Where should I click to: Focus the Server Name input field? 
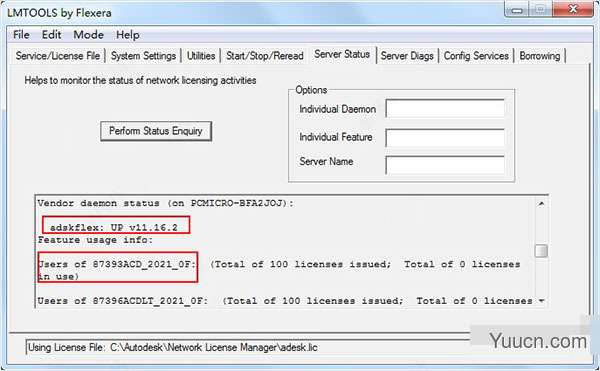click(445, 165)
